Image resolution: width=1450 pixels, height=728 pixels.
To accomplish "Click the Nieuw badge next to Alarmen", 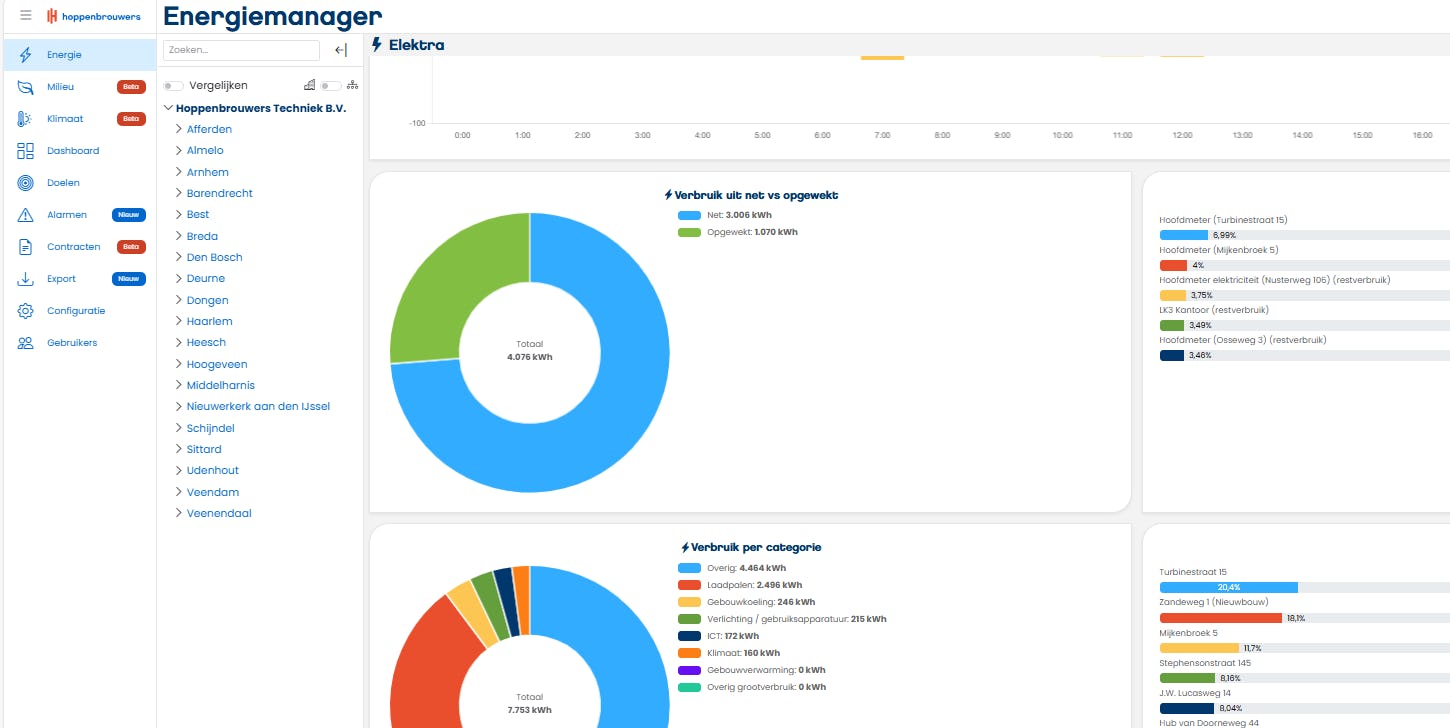I will click(x=129, y=215).
